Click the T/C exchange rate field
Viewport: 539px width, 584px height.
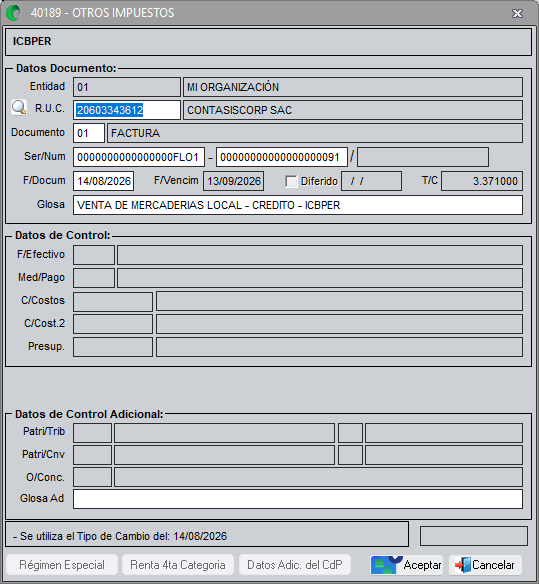tap(482, 181)
